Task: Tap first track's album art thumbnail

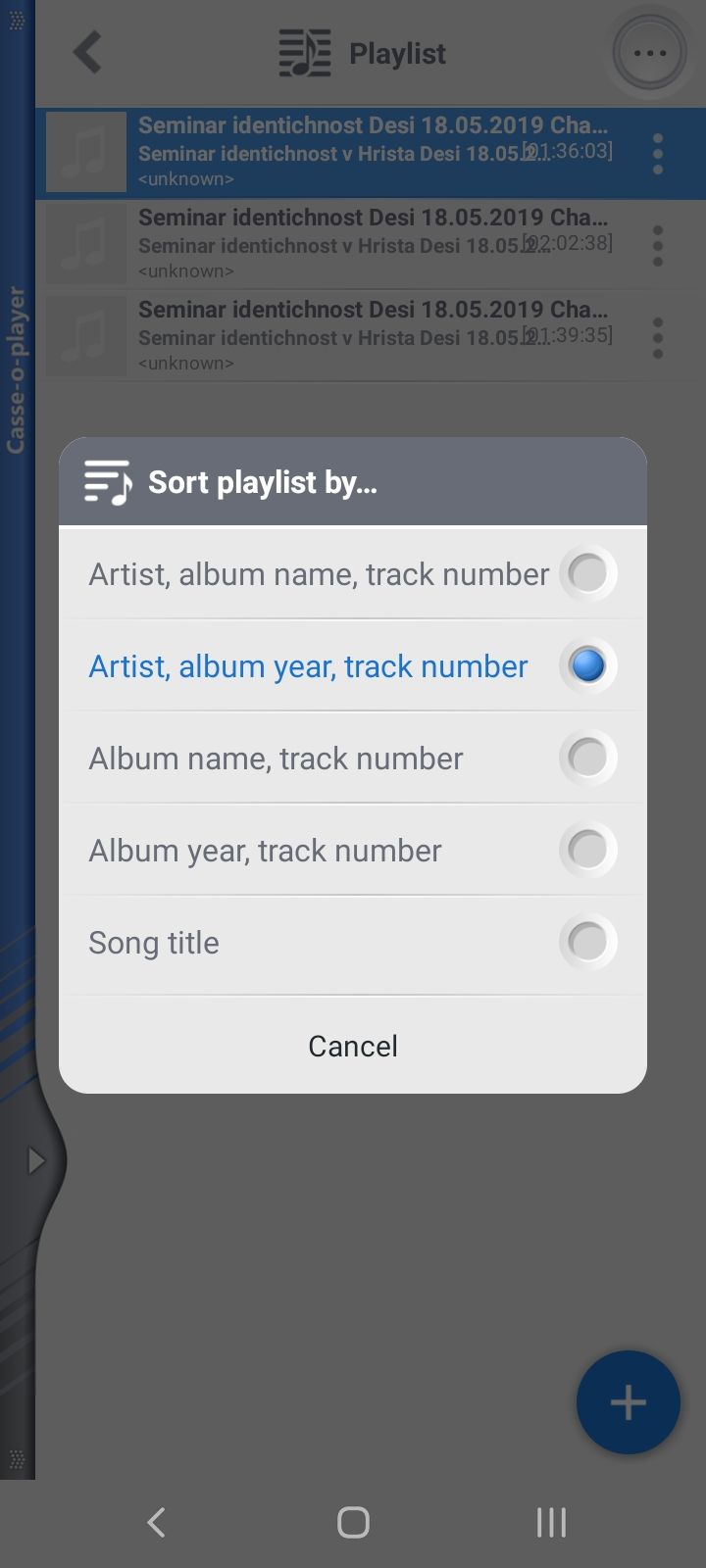Action: (86, 152)
